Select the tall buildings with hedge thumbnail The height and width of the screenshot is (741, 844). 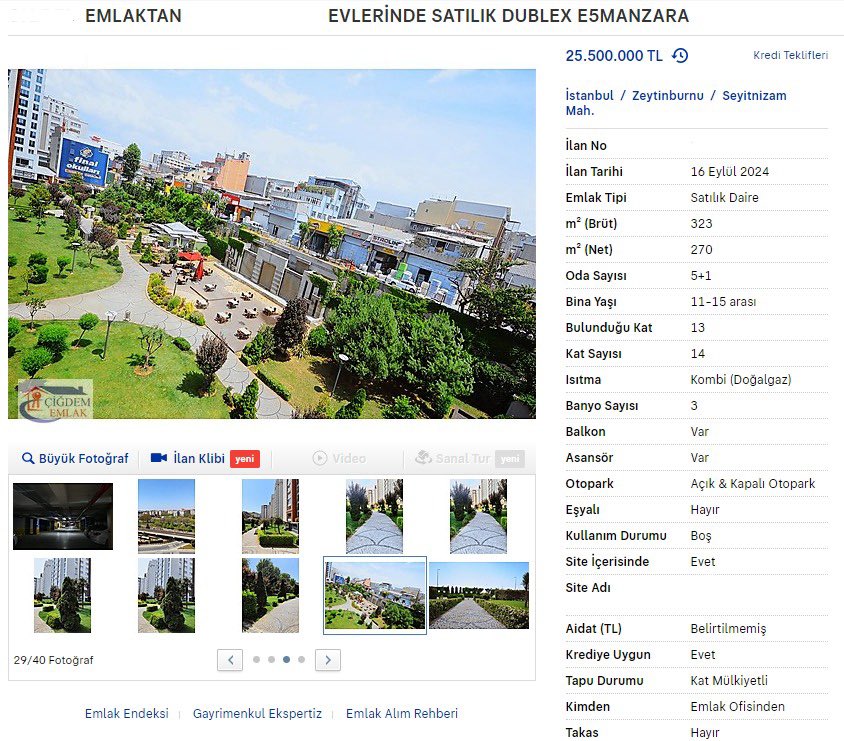point(270,517)
